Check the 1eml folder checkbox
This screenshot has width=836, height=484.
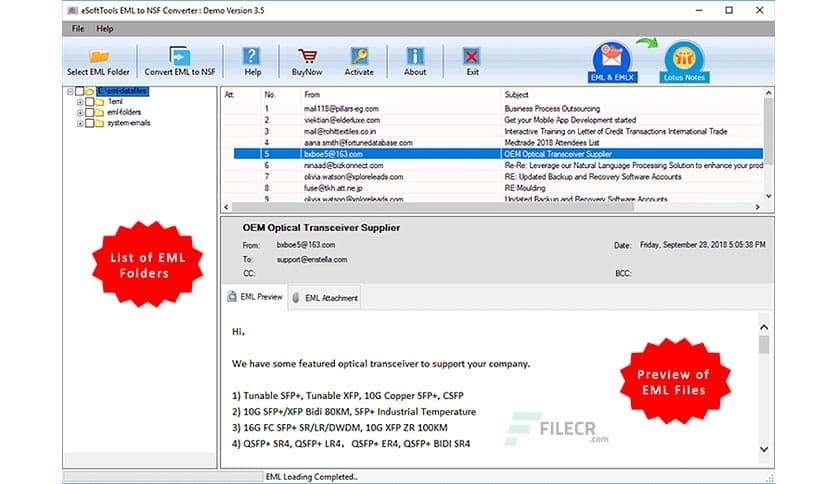90,102
